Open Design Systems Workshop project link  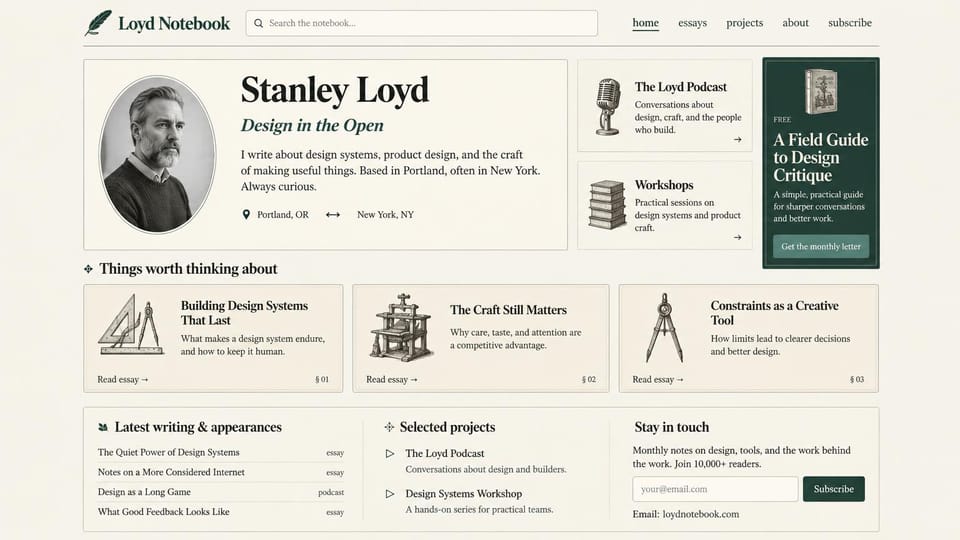click(x=463, y=493)
